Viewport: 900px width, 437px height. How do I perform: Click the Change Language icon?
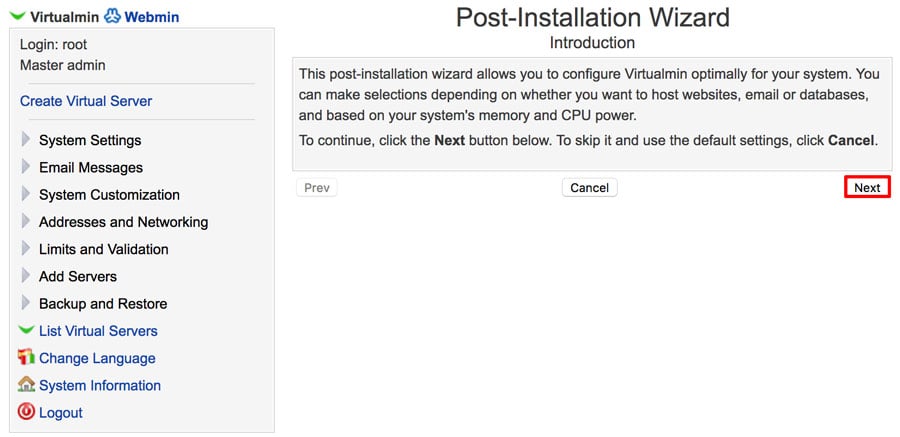26,358
